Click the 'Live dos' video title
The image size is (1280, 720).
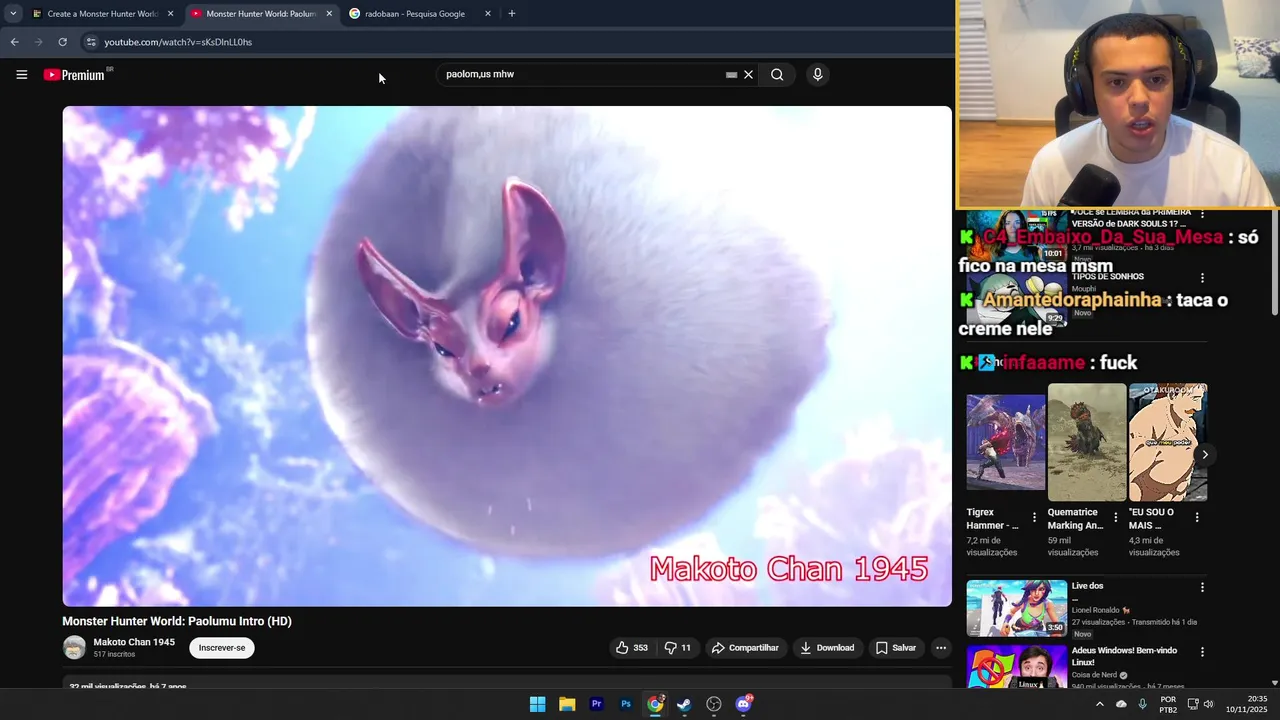(x=1087, y=586)
